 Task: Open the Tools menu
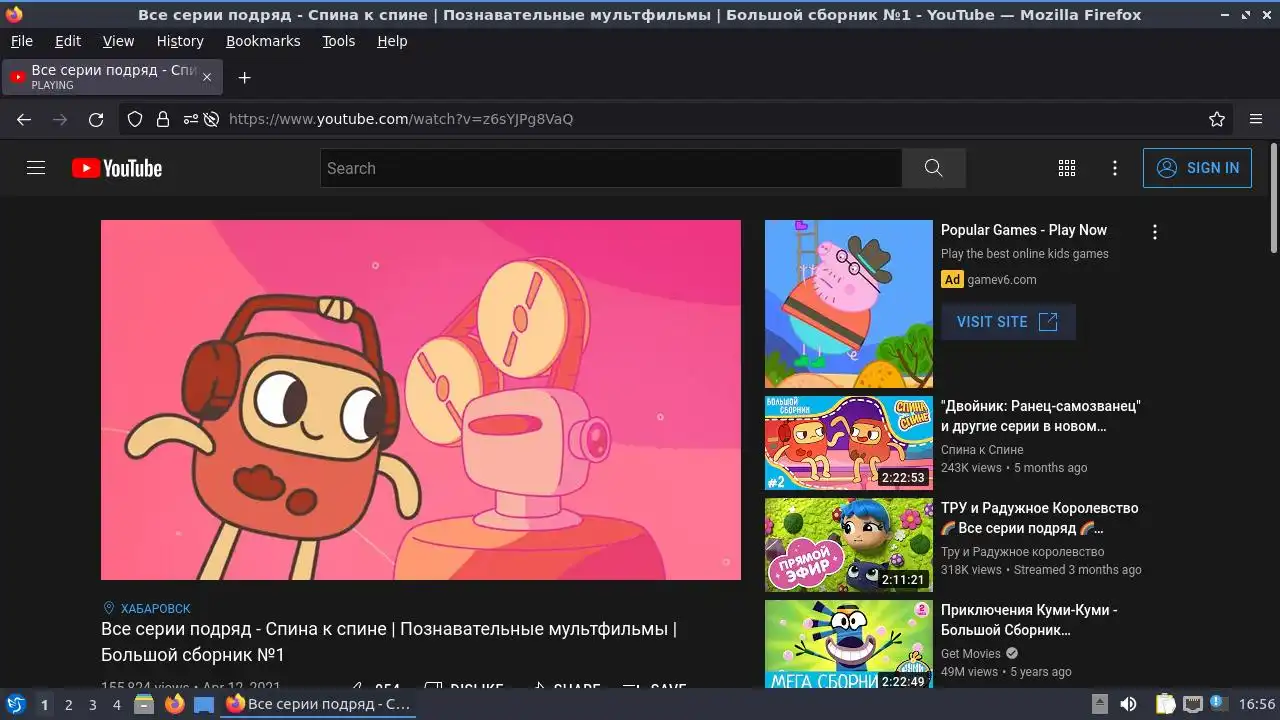point(338,41)
